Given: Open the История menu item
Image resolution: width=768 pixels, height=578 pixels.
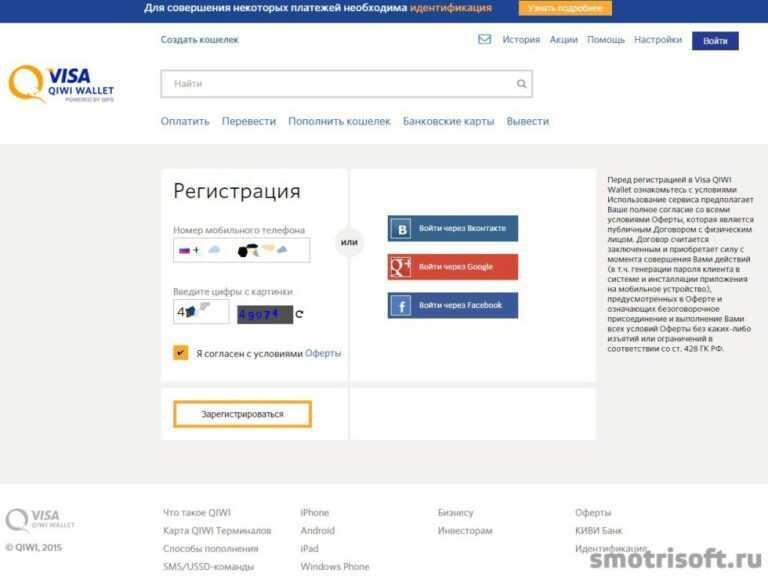Looking at the screenshot, I should click(521, 40).
